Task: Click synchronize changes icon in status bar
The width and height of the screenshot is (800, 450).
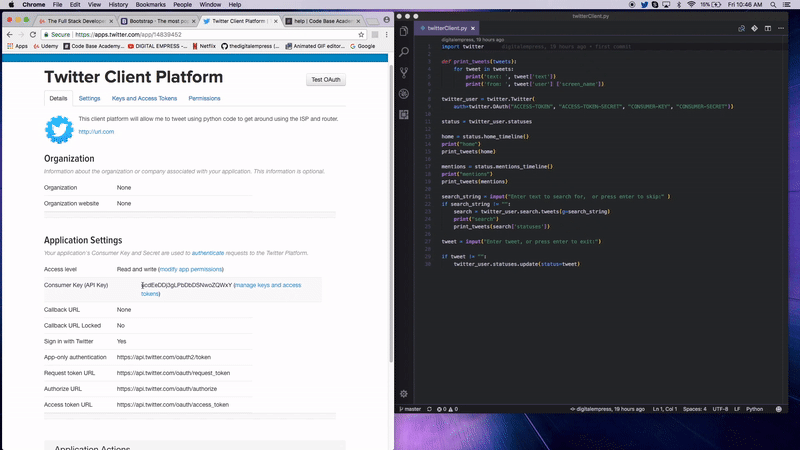Action: 429,409
